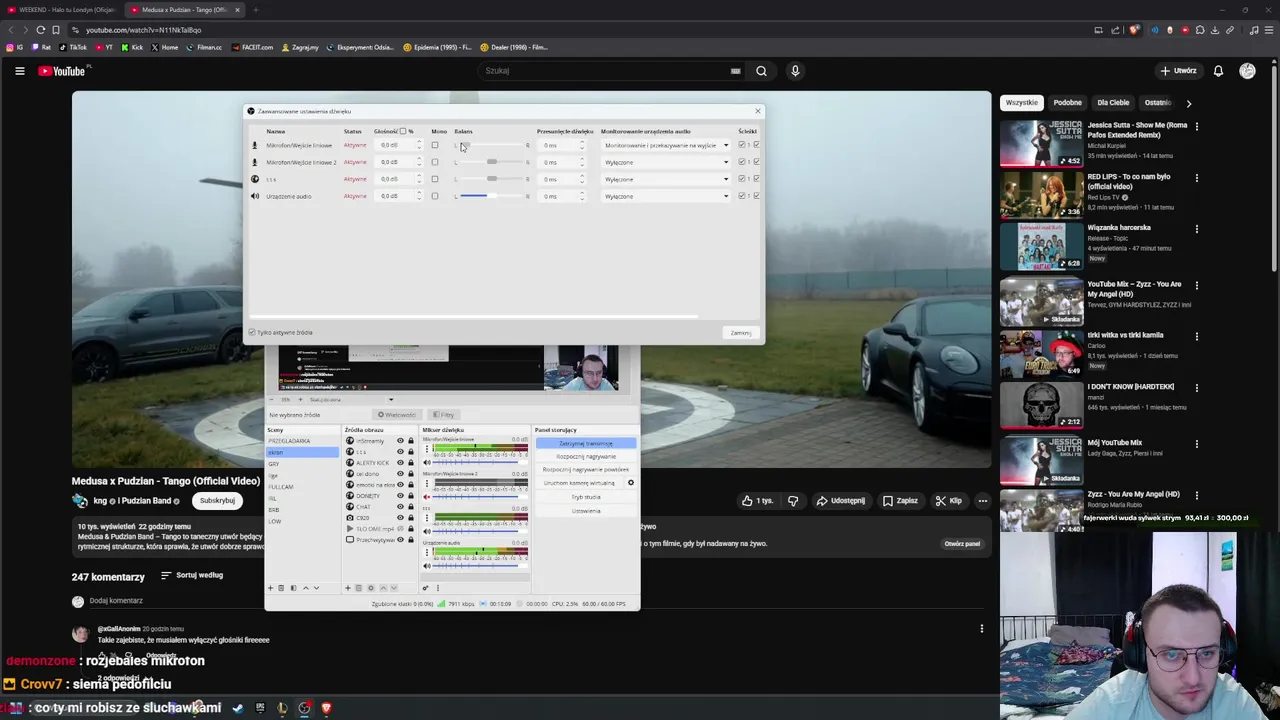Open the IG bookmark in bookmarks bar

(x=14, y=47)
